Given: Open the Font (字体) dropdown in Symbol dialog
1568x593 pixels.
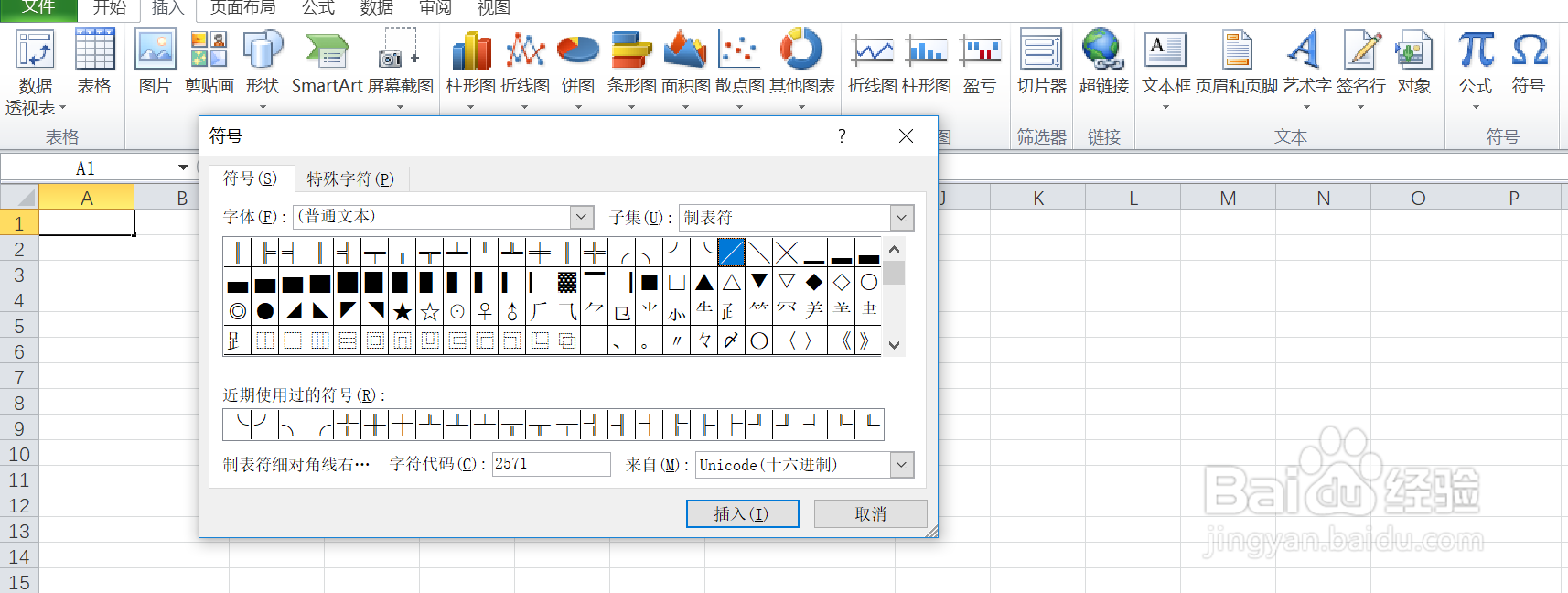Looking at the screenshot, I should tap(582, 217).
